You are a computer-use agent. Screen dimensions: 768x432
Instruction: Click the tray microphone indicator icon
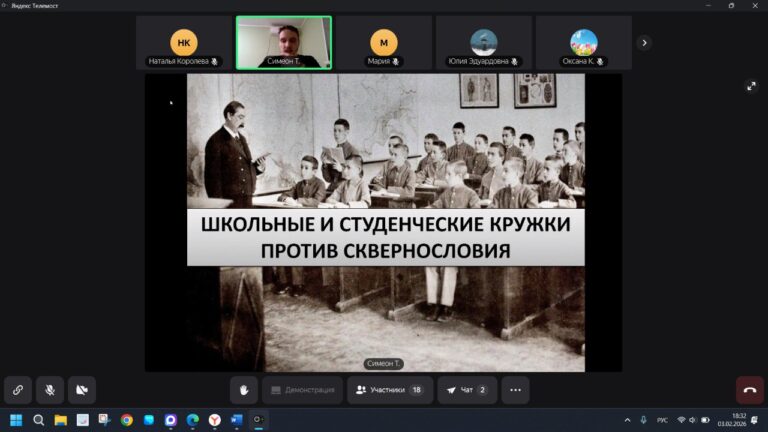(x=644, y=420)
